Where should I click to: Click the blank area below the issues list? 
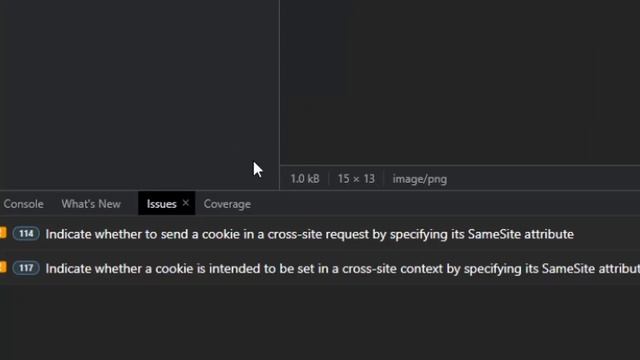click(320, 322)
